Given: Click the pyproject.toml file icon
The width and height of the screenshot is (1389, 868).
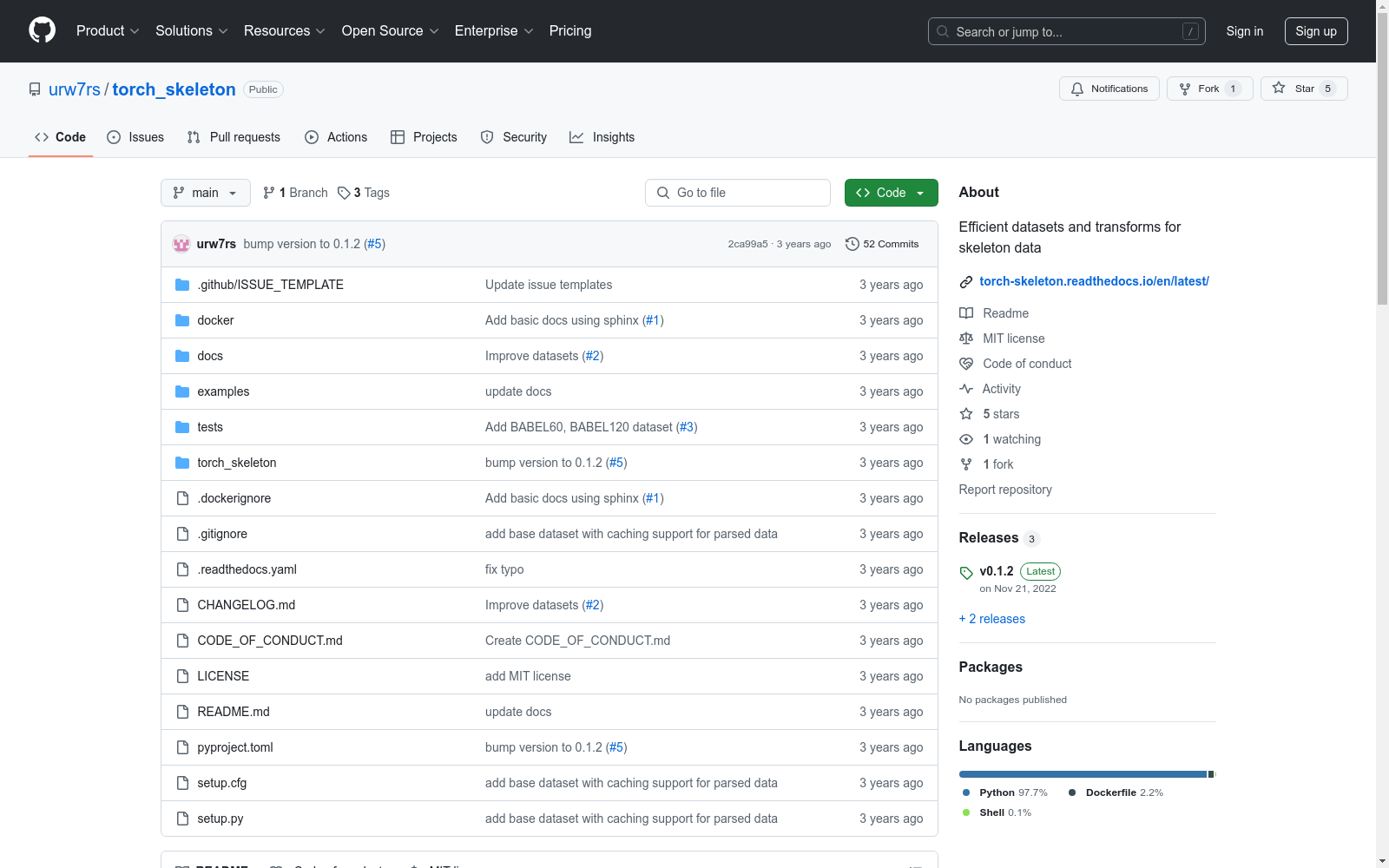Looking at the screenshot, I should (x=182, y=747).
